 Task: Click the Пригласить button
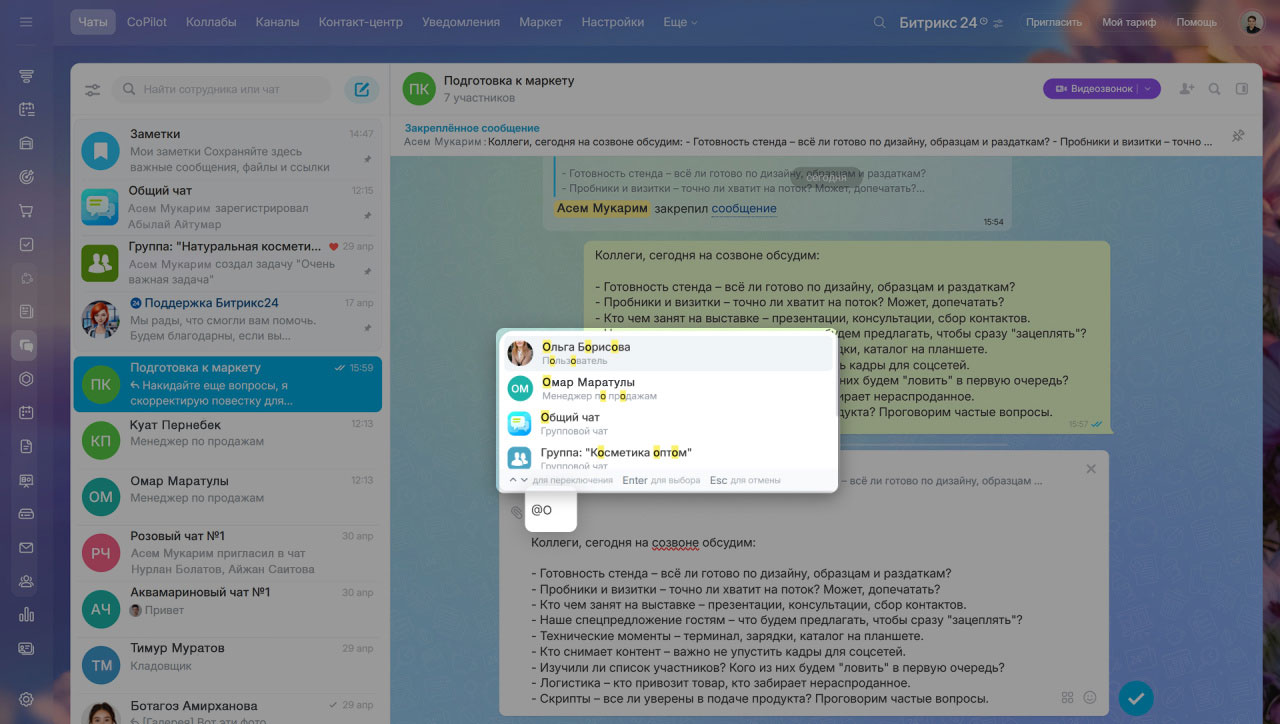pyautogui.click(x=1054, y=22)
